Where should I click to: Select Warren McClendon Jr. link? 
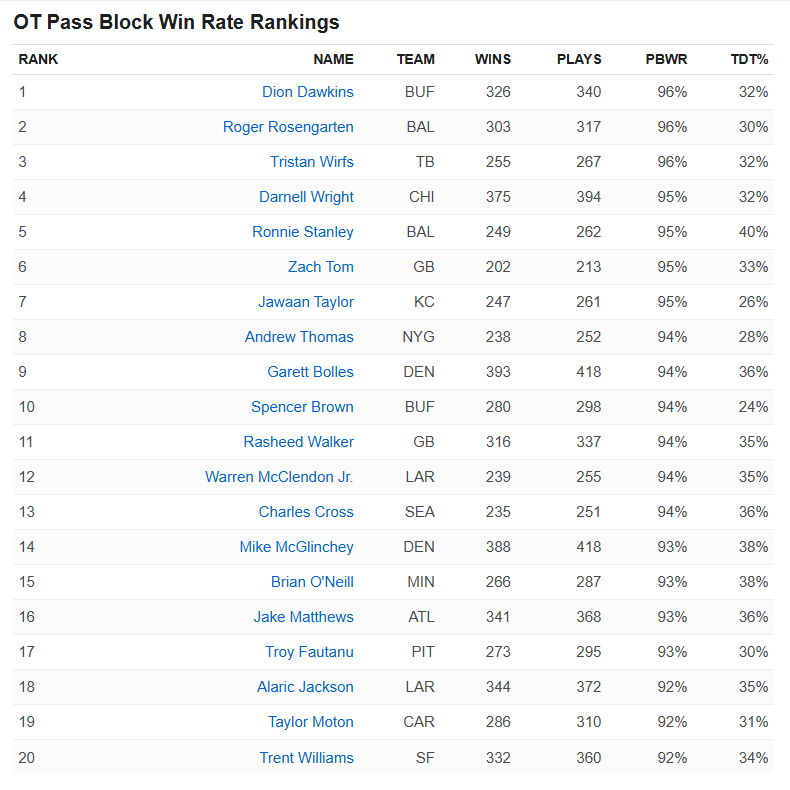(279, 477)
